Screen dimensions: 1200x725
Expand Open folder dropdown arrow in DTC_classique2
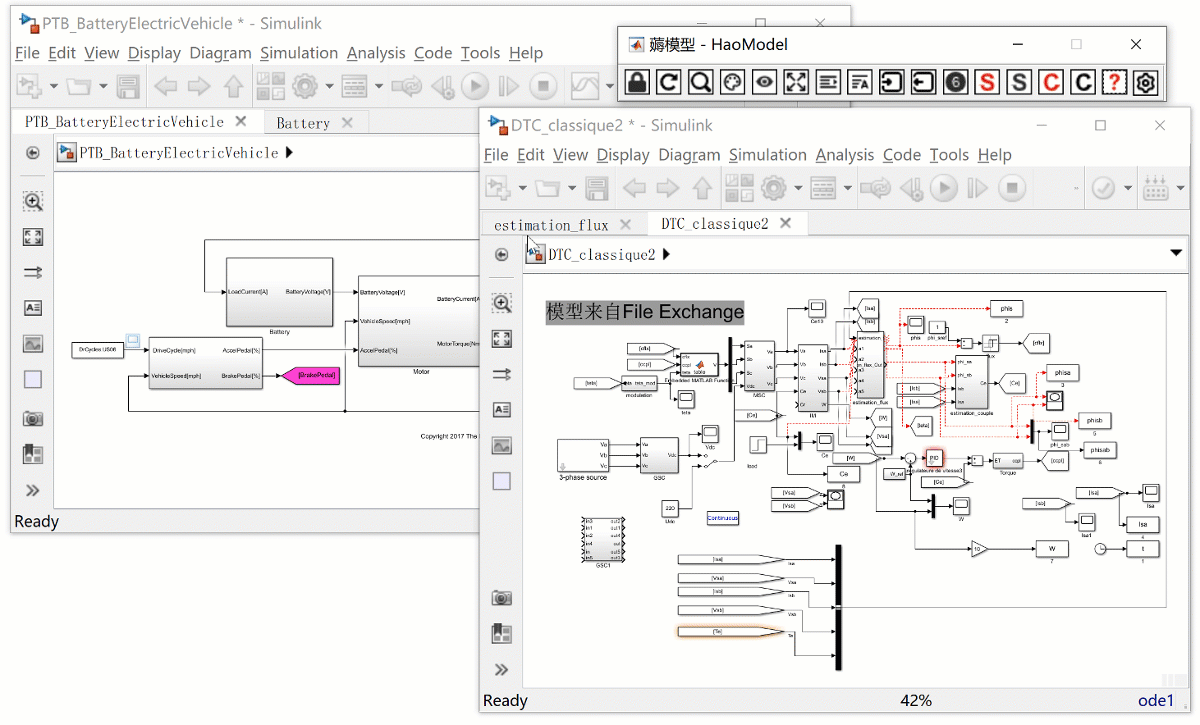572,188
